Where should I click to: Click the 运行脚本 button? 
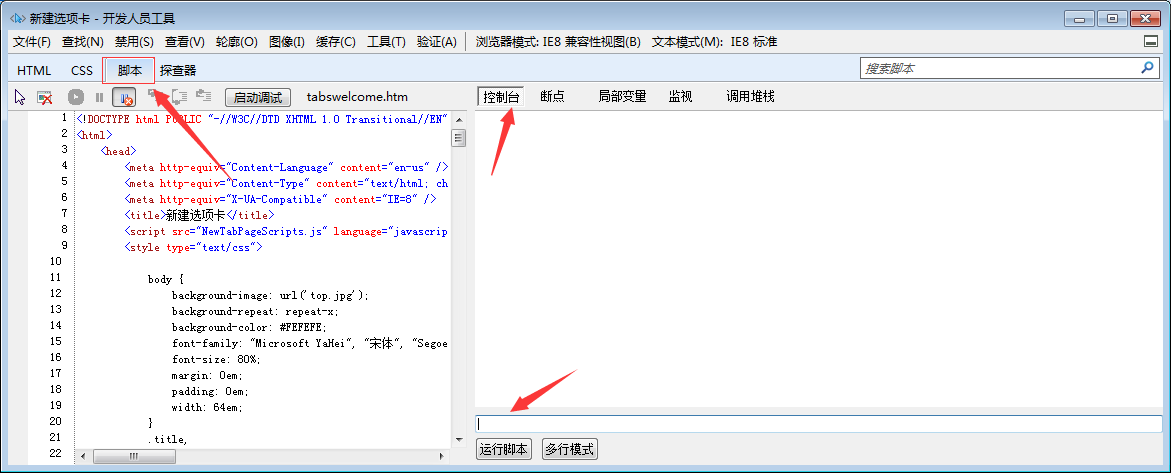pyautogui.click(x=504, y=449)
